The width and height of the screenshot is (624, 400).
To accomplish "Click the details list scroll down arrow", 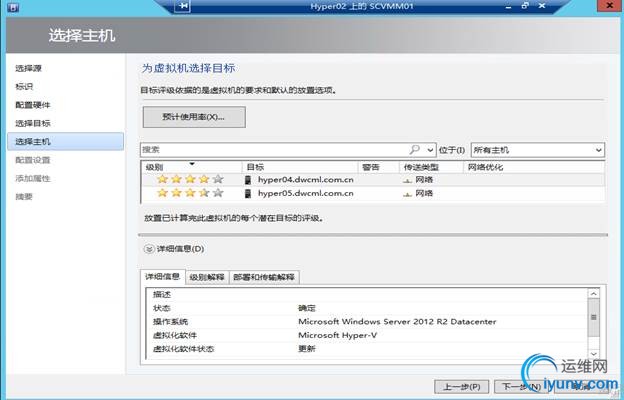I will (x=594, y=354).
